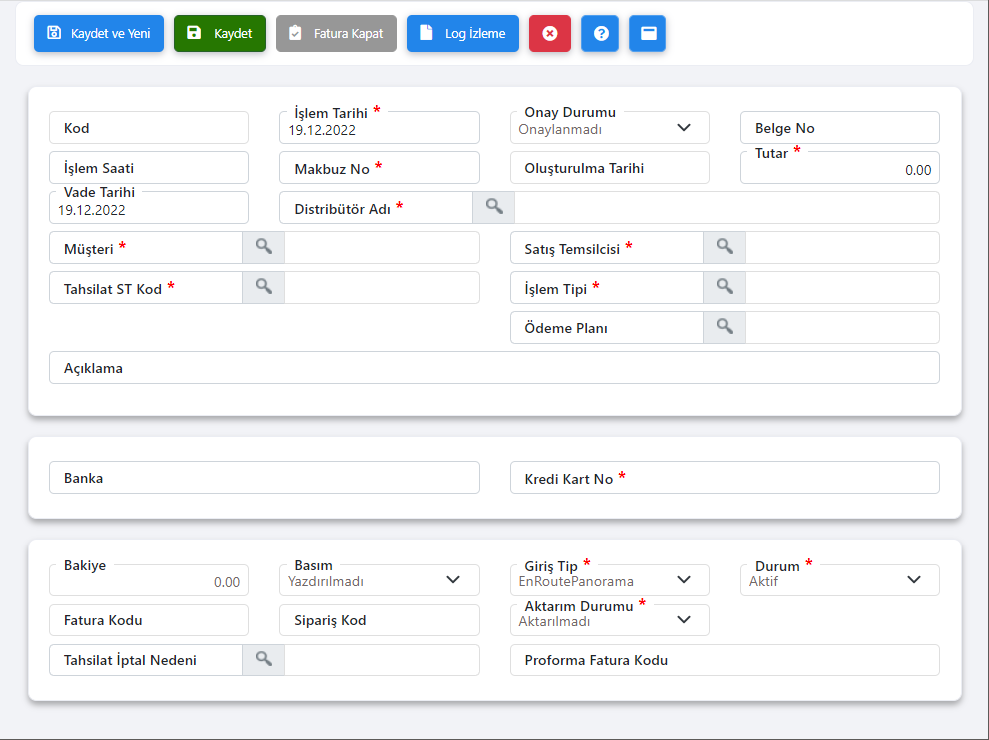
Task: Click the Makbuz No input
Action: coord(379,168)
